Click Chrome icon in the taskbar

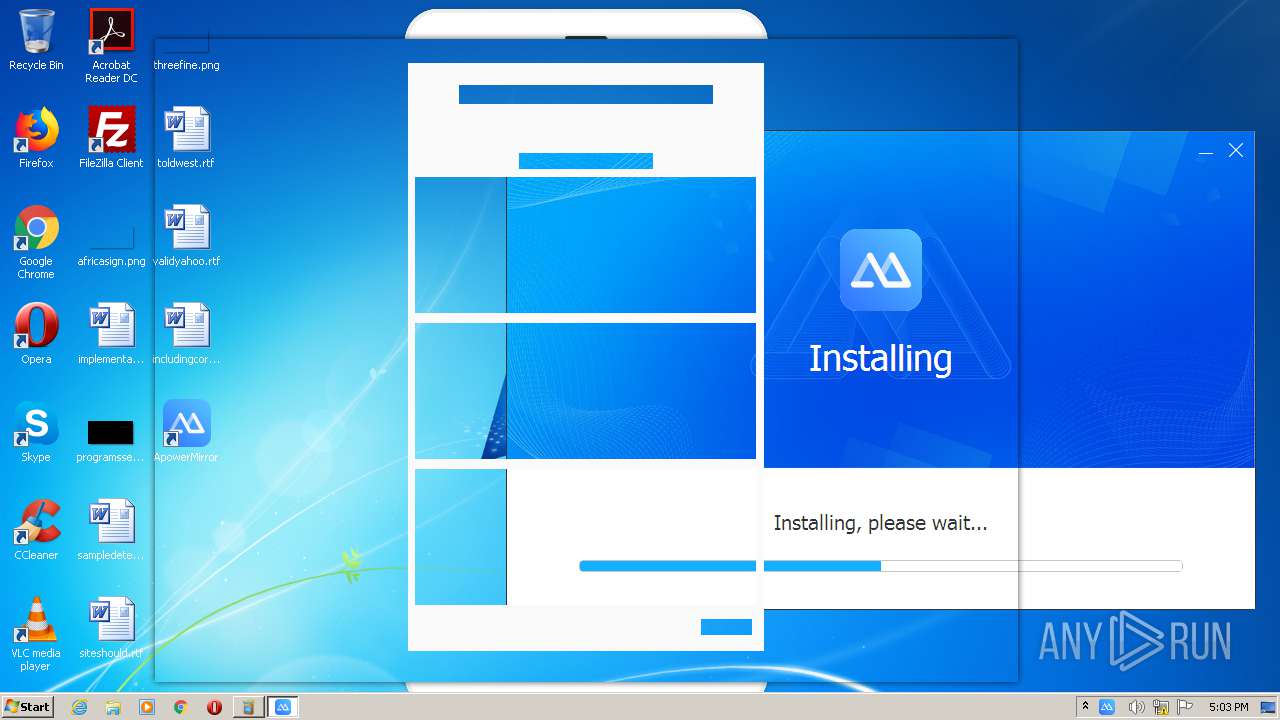(181, 707)
